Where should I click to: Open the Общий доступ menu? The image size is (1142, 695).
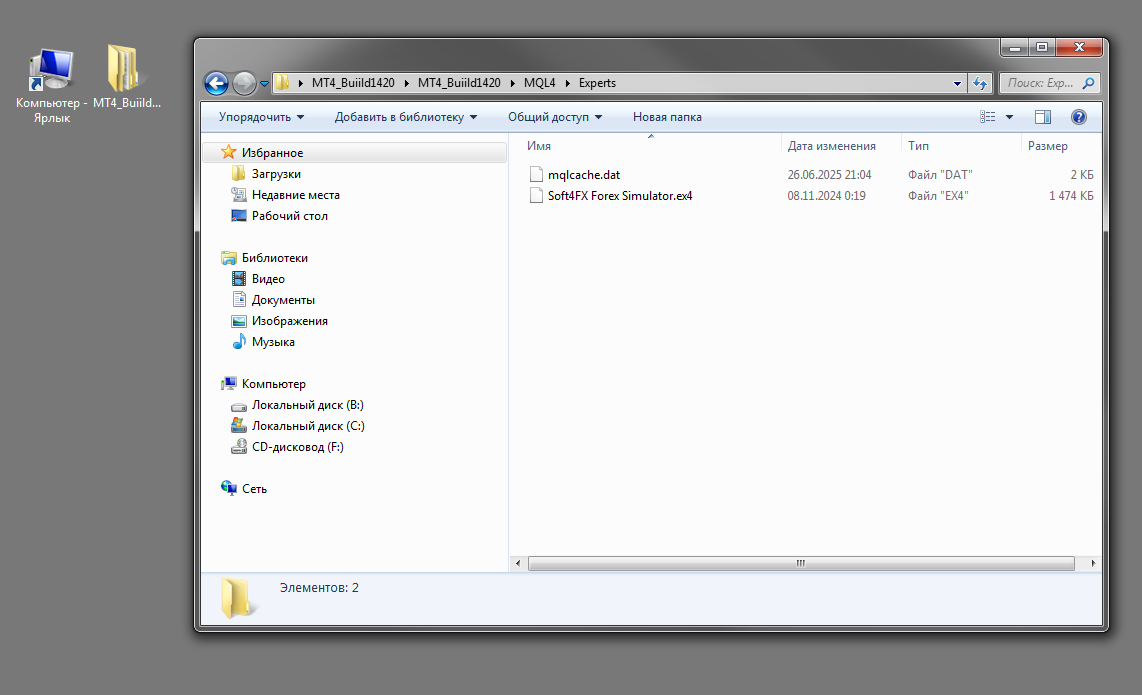point(555,117)
